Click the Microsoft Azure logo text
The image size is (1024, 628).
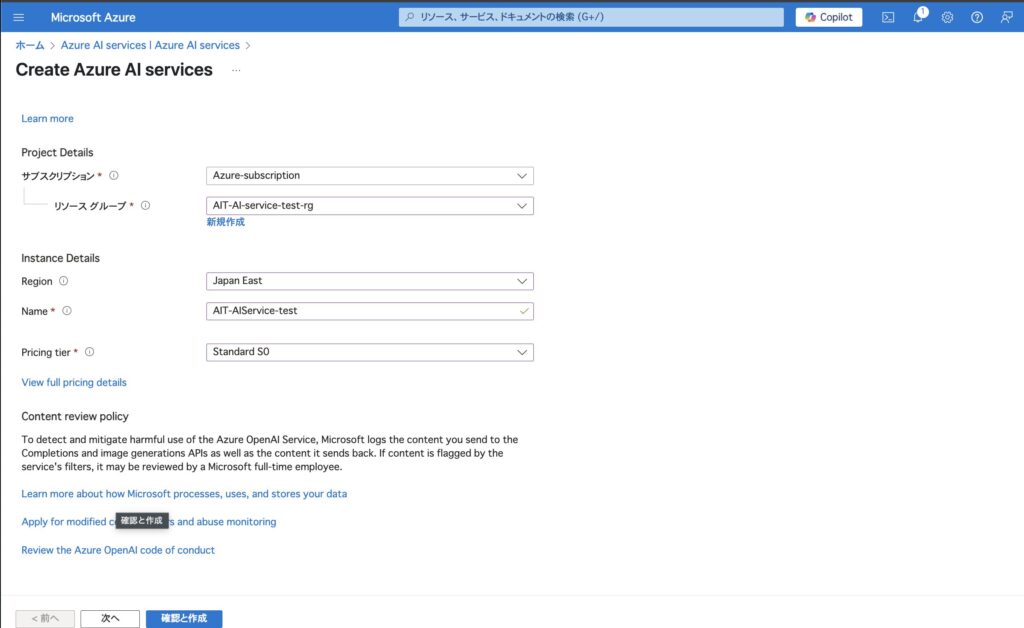93,18
